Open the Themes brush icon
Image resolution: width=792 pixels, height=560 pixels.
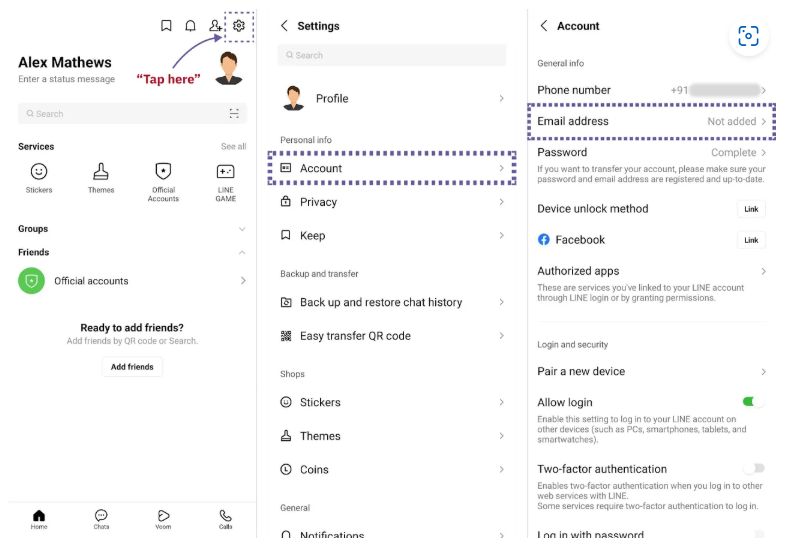click(x=101, y=172)
